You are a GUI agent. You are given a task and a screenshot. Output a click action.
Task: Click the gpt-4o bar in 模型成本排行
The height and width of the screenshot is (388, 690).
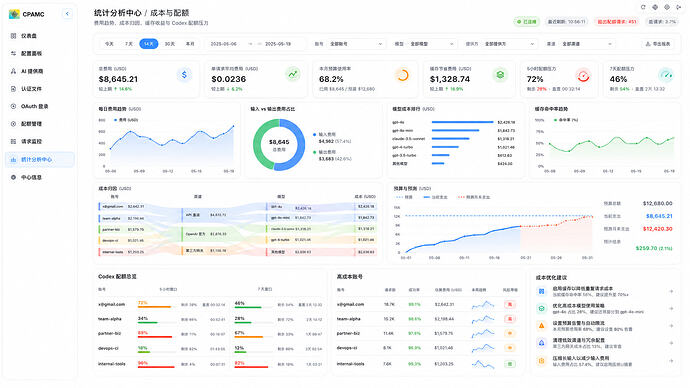[462, 122]
